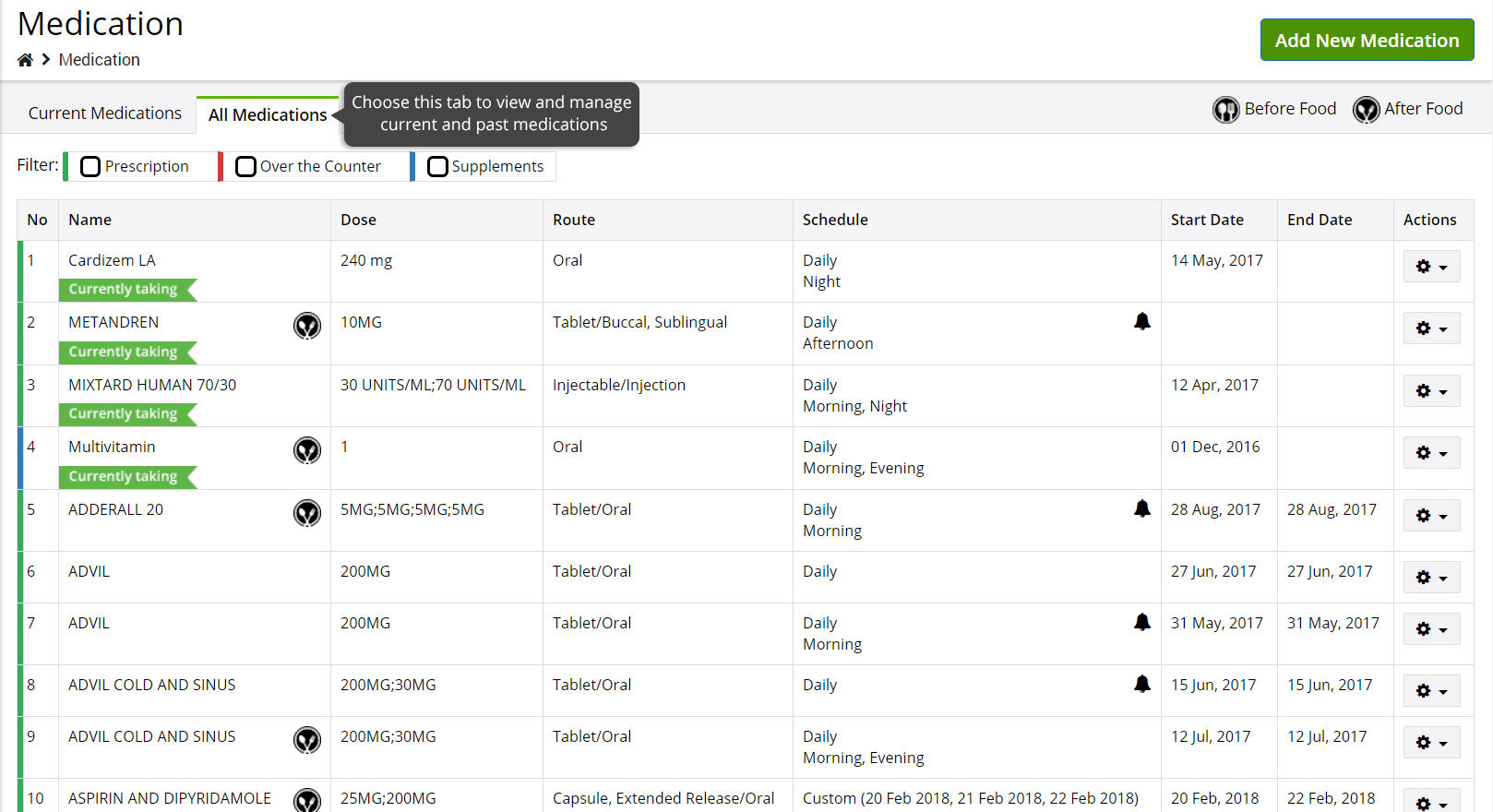Image resolution: width=1493 pixels, height=812 pixels.
Task: Switch to the Current Medications tab
Action: tap(105, 113)
